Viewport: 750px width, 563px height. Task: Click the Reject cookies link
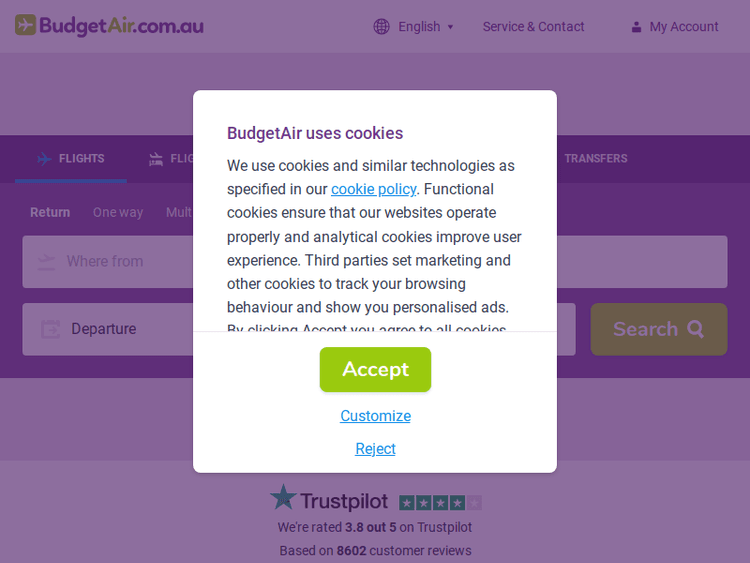click(x=375, y=449)
